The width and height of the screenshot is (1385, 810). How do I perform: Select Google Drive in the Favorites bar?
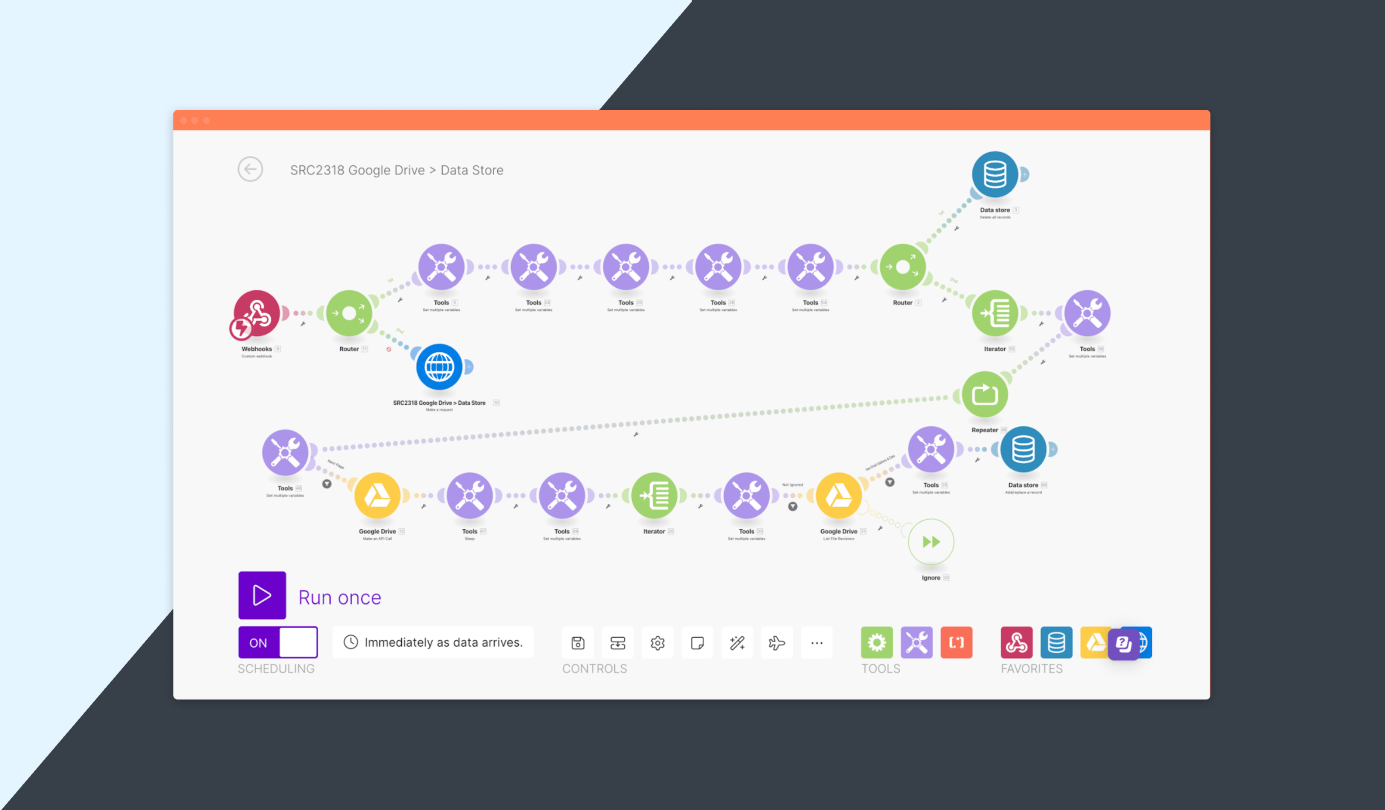1094,643
